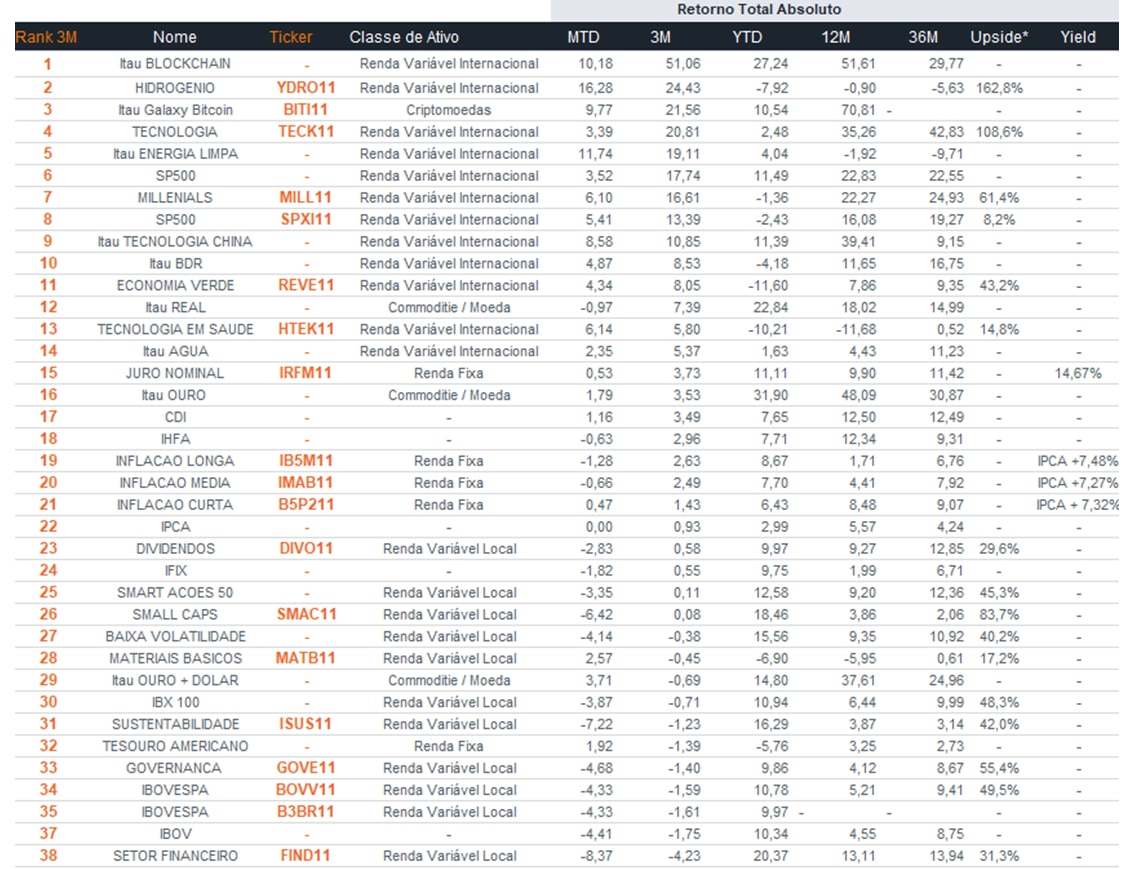This screenshot has width=1134, height=869.
Task: Click the 14,67% yield value
Action: click(x=1078, y=373)
